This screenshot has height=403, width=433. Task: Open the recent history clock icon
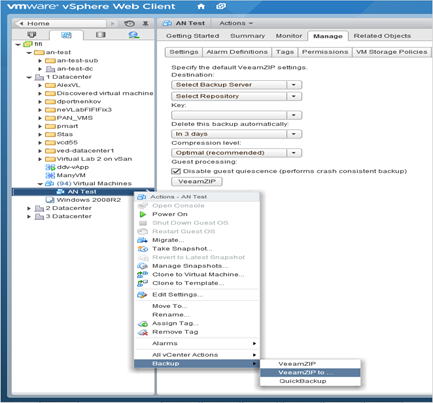coord(129,23)
